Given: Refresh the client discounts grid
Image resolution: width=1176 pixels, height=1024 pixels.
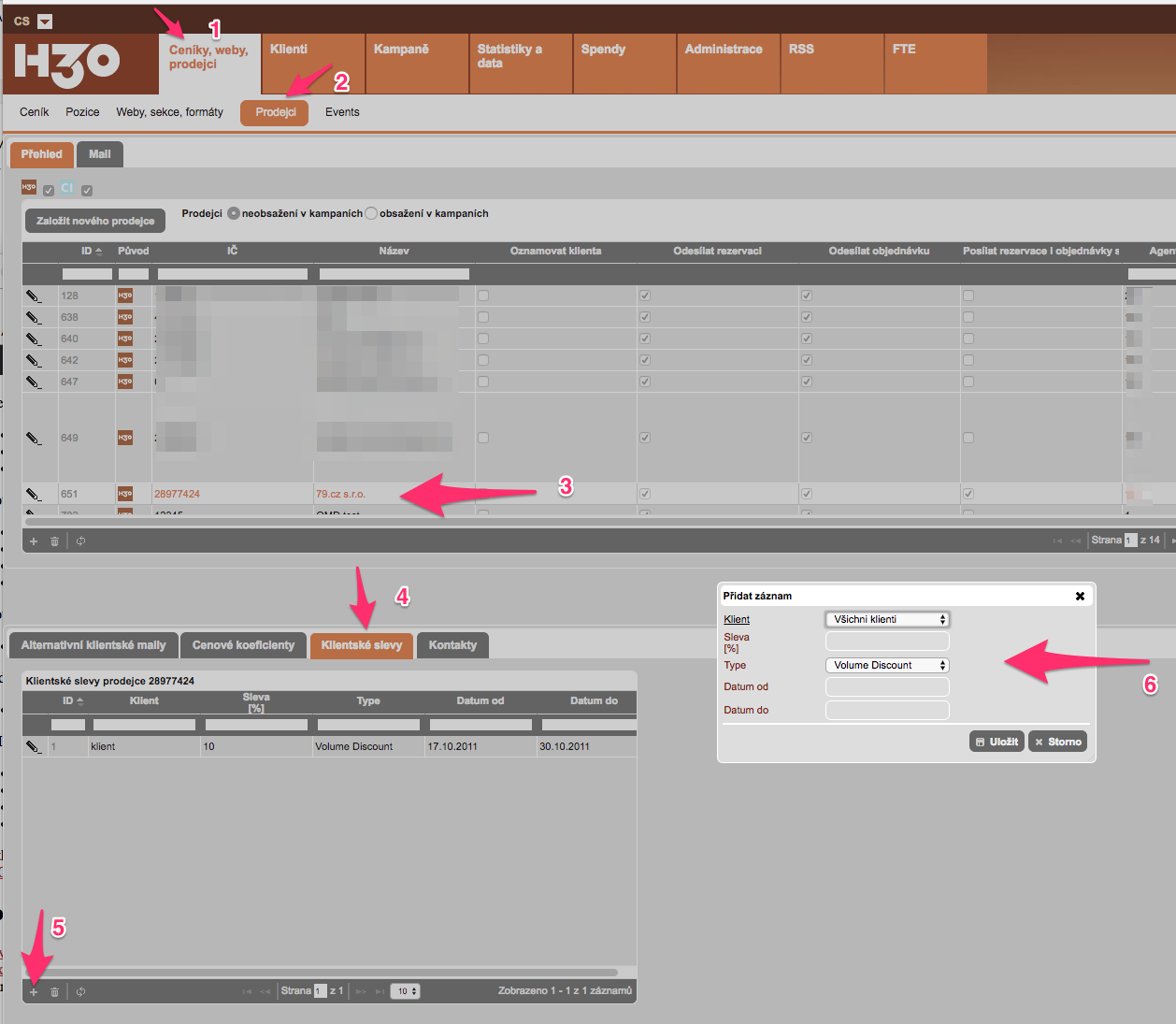Looking at the screenshot, I should (x=81, y=992).
